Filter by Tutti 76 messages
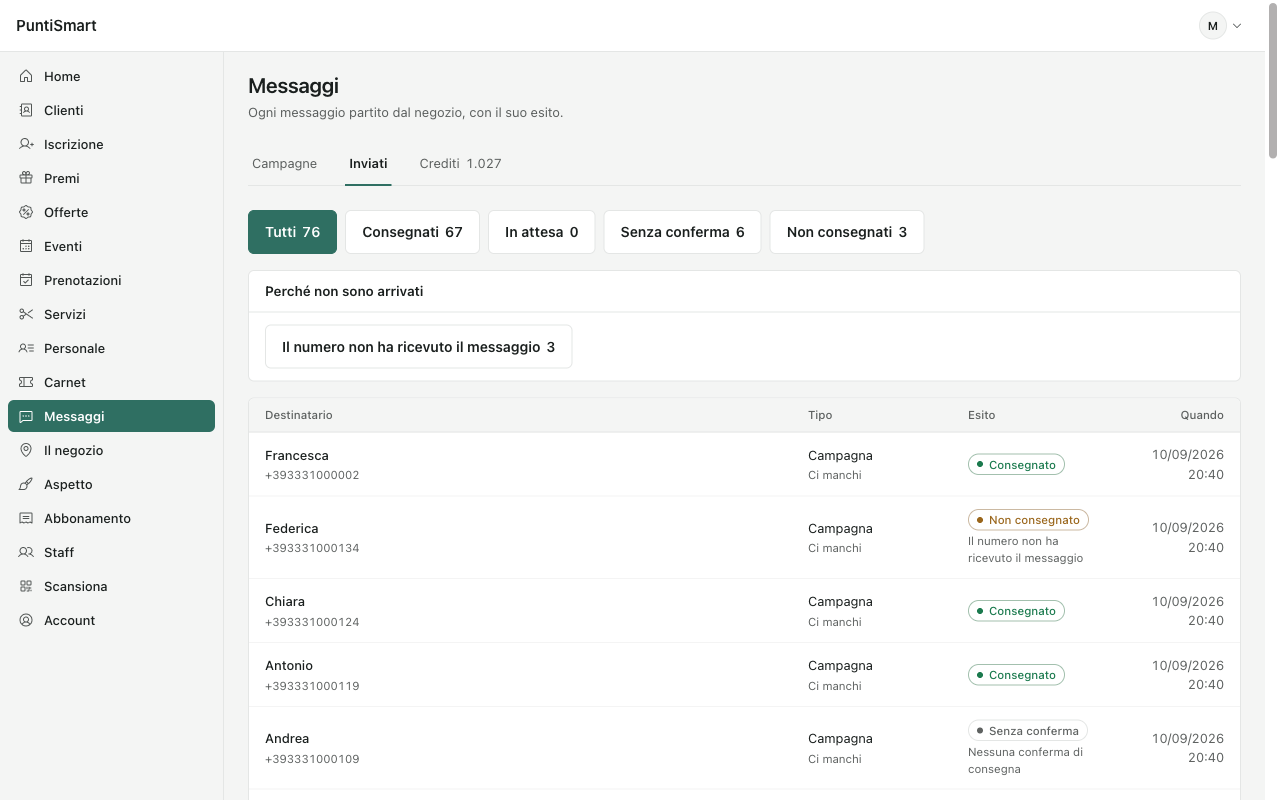This screenshot has height=800, width=1280. click(x=293, y=232)
